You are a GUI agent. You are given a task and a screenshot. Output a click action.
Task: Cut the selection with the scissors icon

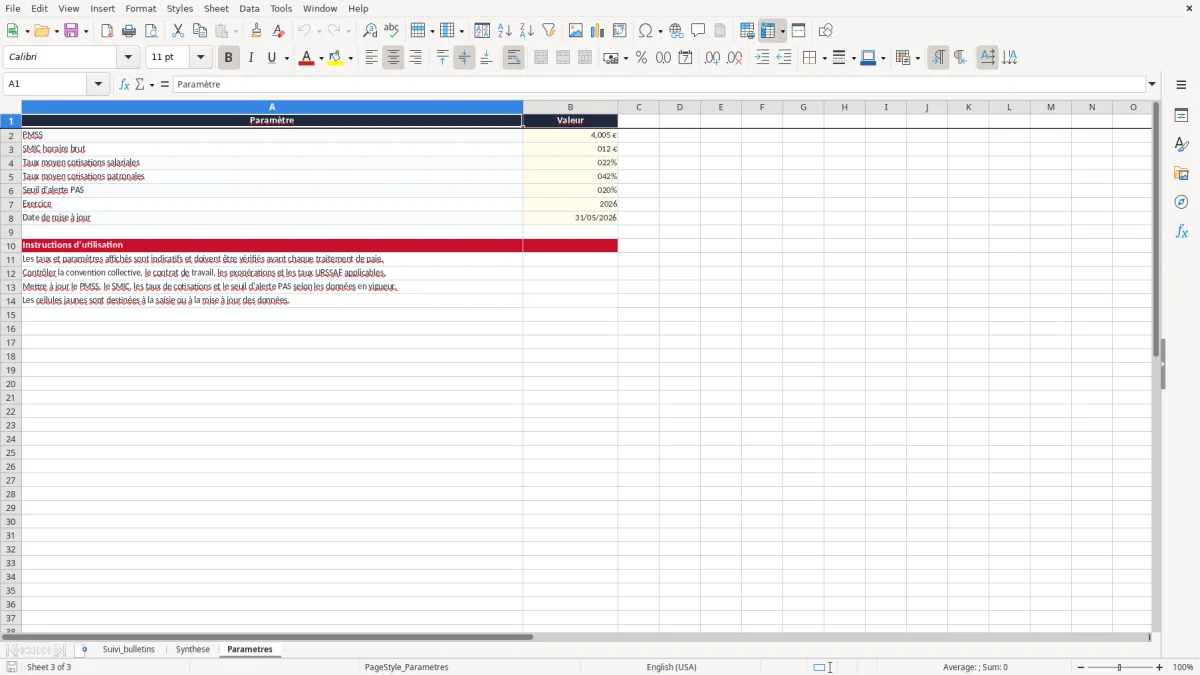[x=178, y=31]
